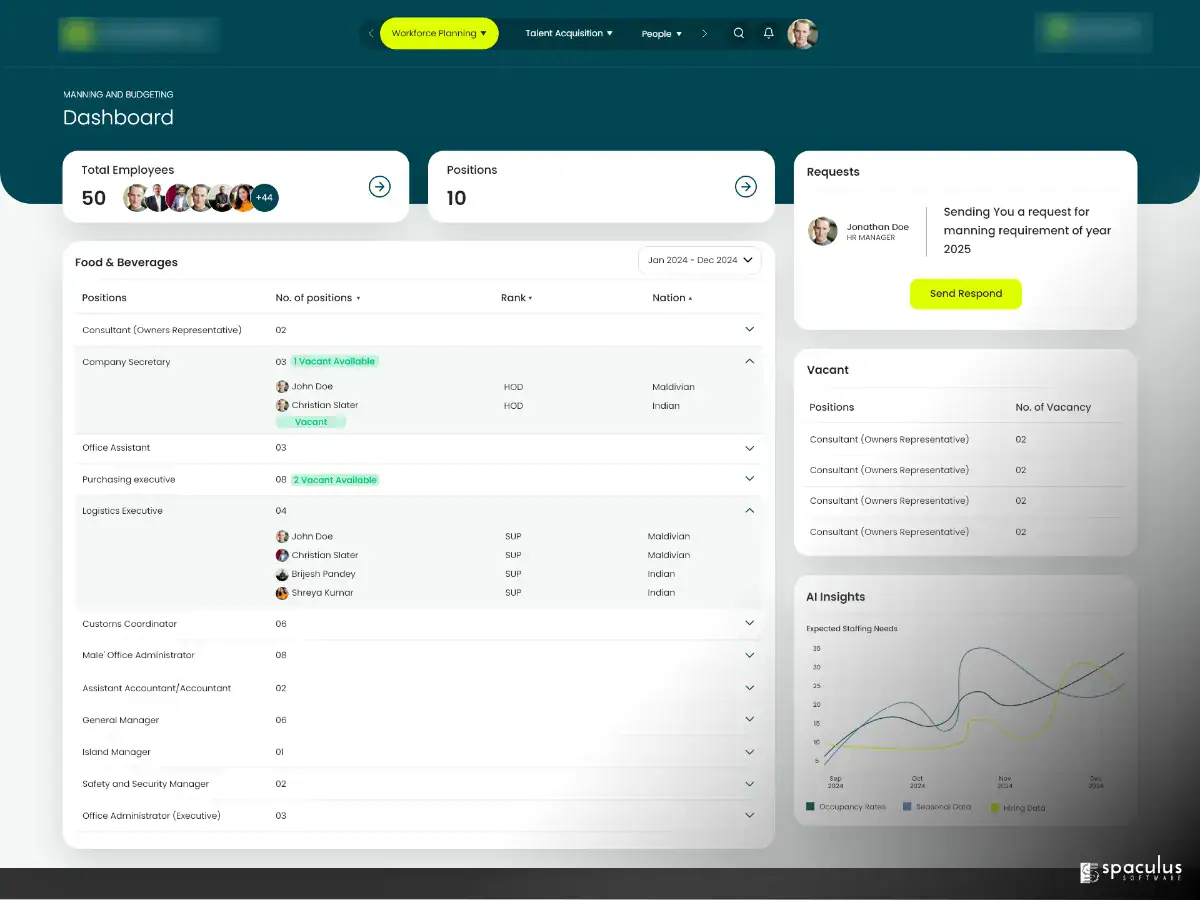1200x900 pixels.
Task: Click the Hiring Data legend swatch
Action: click(995, 807)
